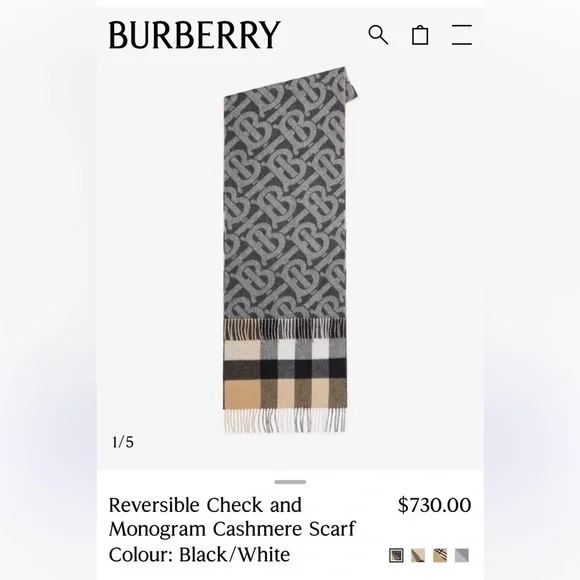Click the word Reversible in the product title
Image resolution: width=580 pixels, height=580 pixels.
[x=154, y=505]
